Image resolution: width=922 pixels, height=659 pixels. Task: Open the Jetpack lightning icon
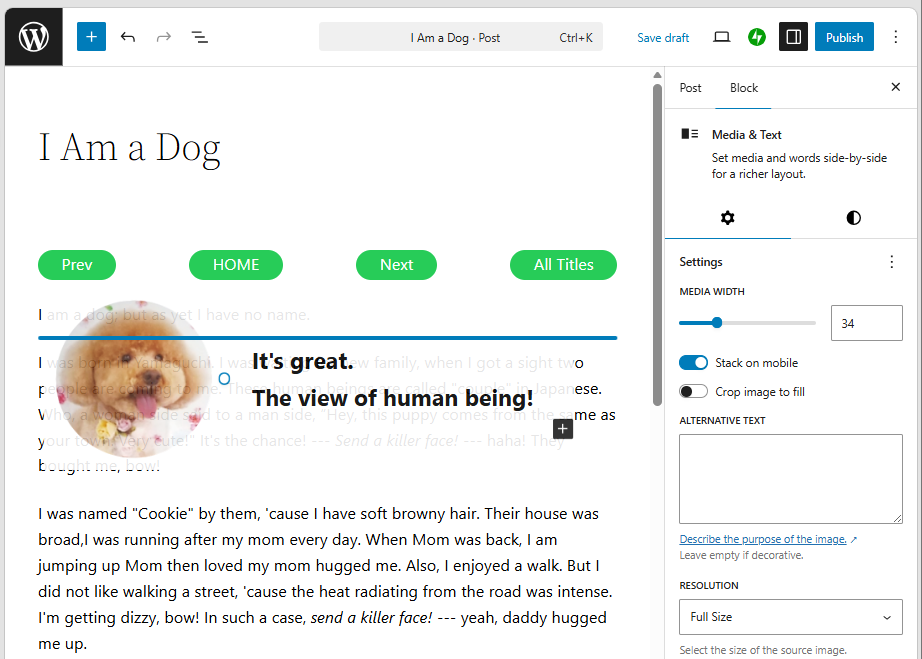pyautogui.click(x=757, y=37)
